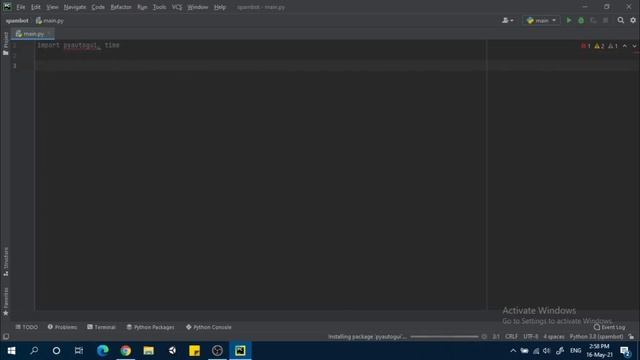Image resolution: width=640 pixels, height=360 pixels.
Task: Open Unity Hub icon on taskbar
Action: pyautogui.click(x=172, y=351)
